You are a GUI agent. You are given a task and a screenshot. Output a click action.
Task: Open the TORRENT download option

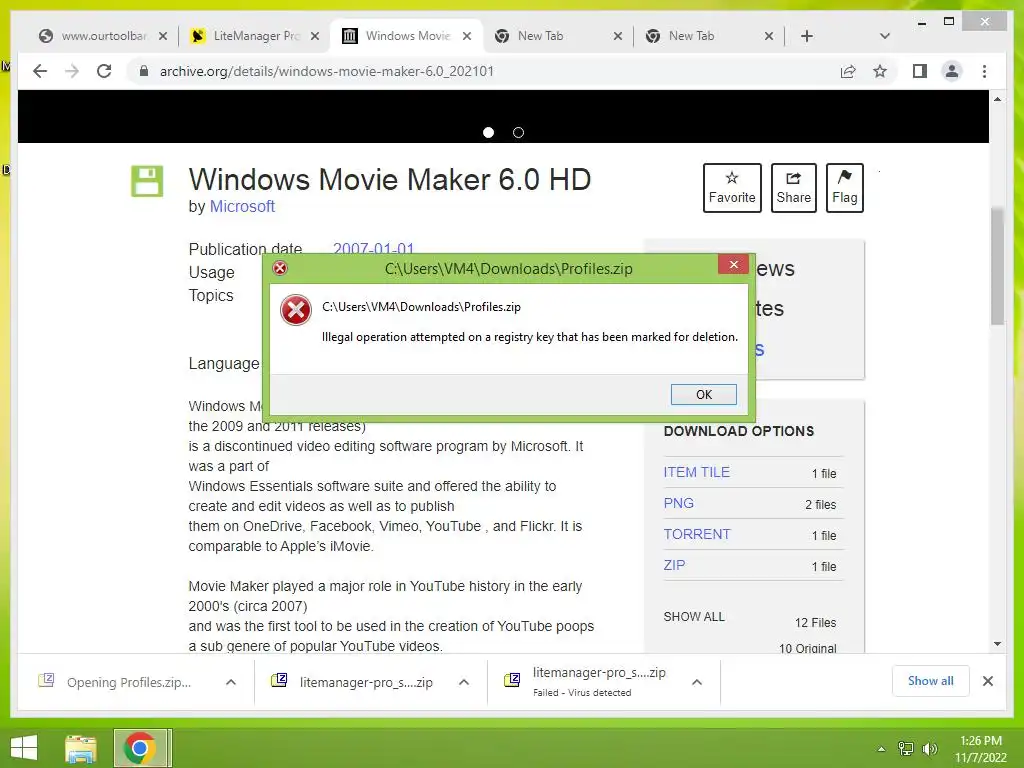coord(697,534)
